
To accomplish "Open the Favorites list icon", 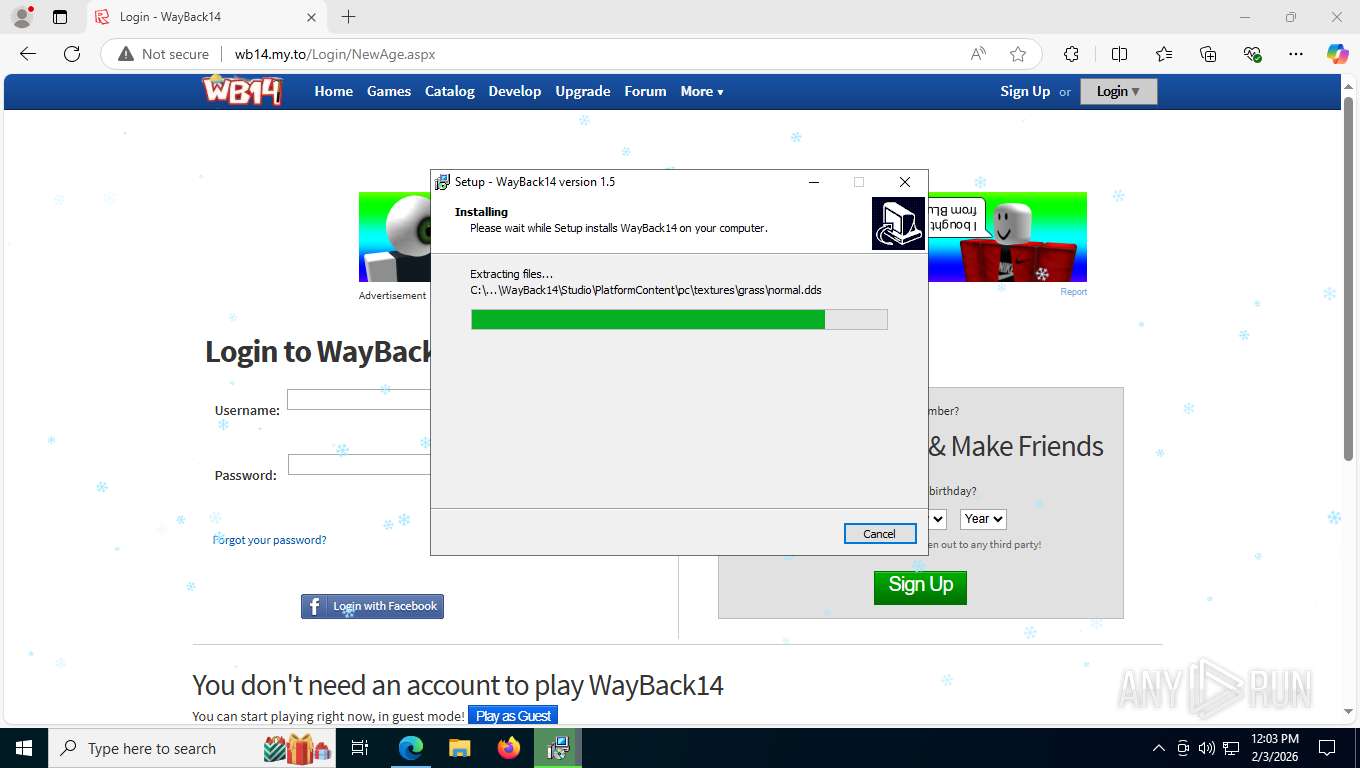I will click(1163, 54).
